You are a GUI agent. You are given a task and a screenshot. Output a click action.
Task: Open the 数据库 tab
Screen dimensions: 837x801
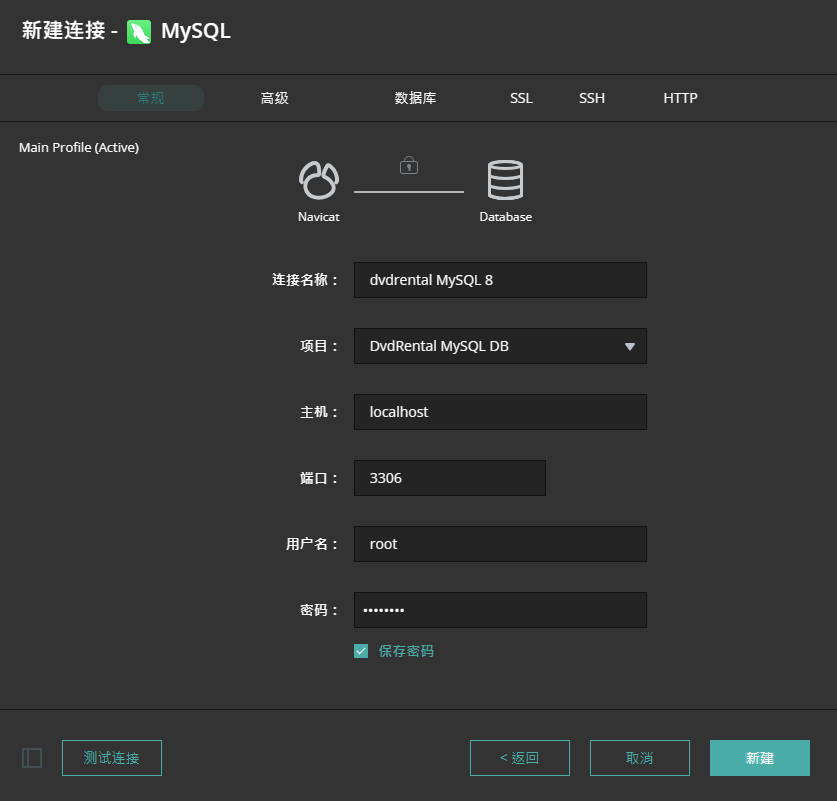point(415,98)
